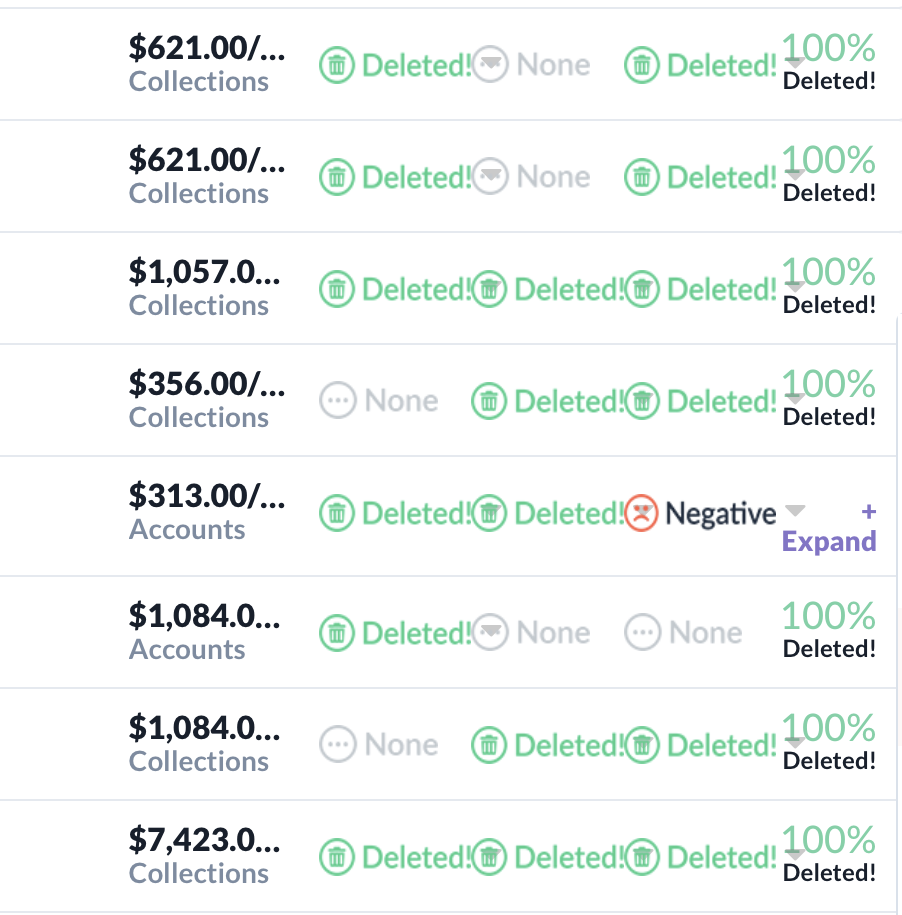Open the dropdown arrow beside Negative status

coord(794,511)
